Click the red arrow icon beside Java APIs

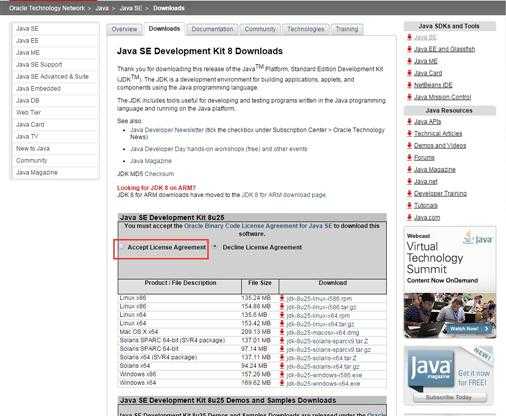[x=410, y=121]
